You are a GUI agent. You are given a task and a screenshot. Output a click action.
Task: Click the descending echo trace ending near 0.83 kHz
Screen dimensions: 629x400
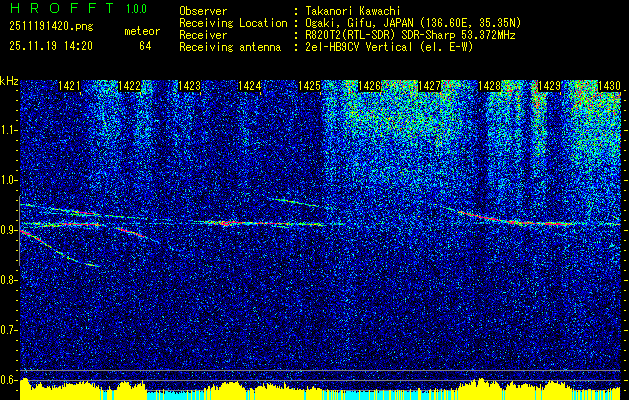pos(60,249)
